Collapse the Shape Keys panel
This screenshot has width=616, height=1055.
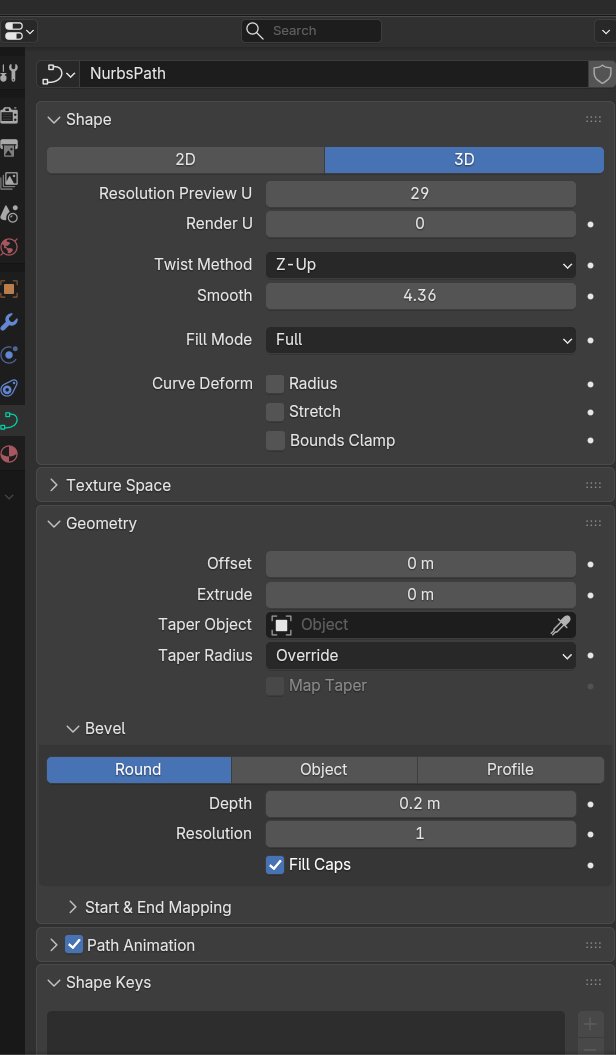tap(54, 982)
